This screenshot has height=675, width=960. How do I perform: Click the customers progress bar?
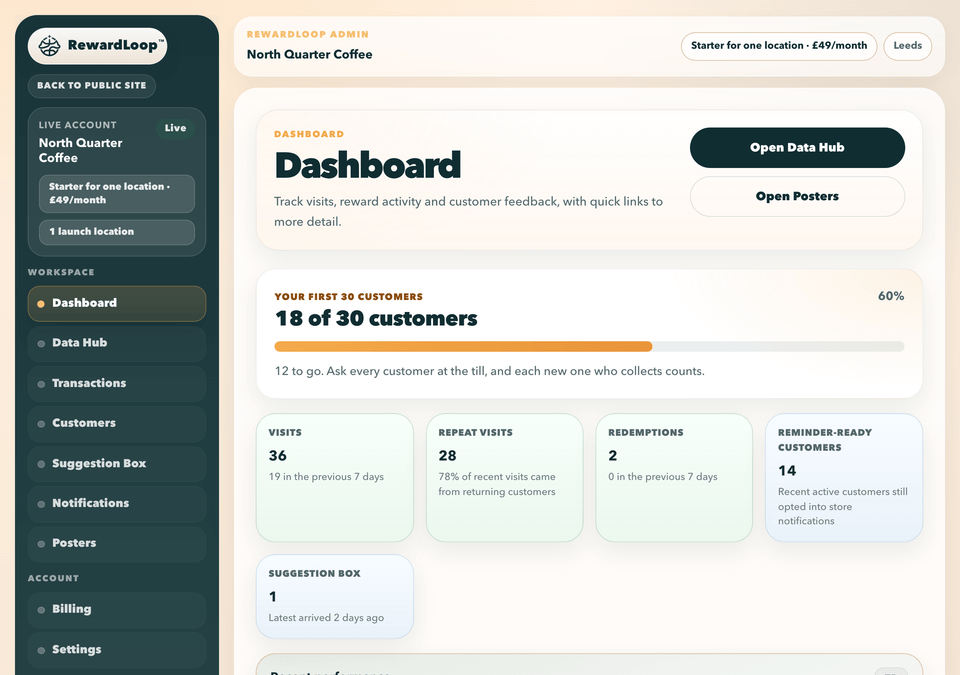coord(589,347)
